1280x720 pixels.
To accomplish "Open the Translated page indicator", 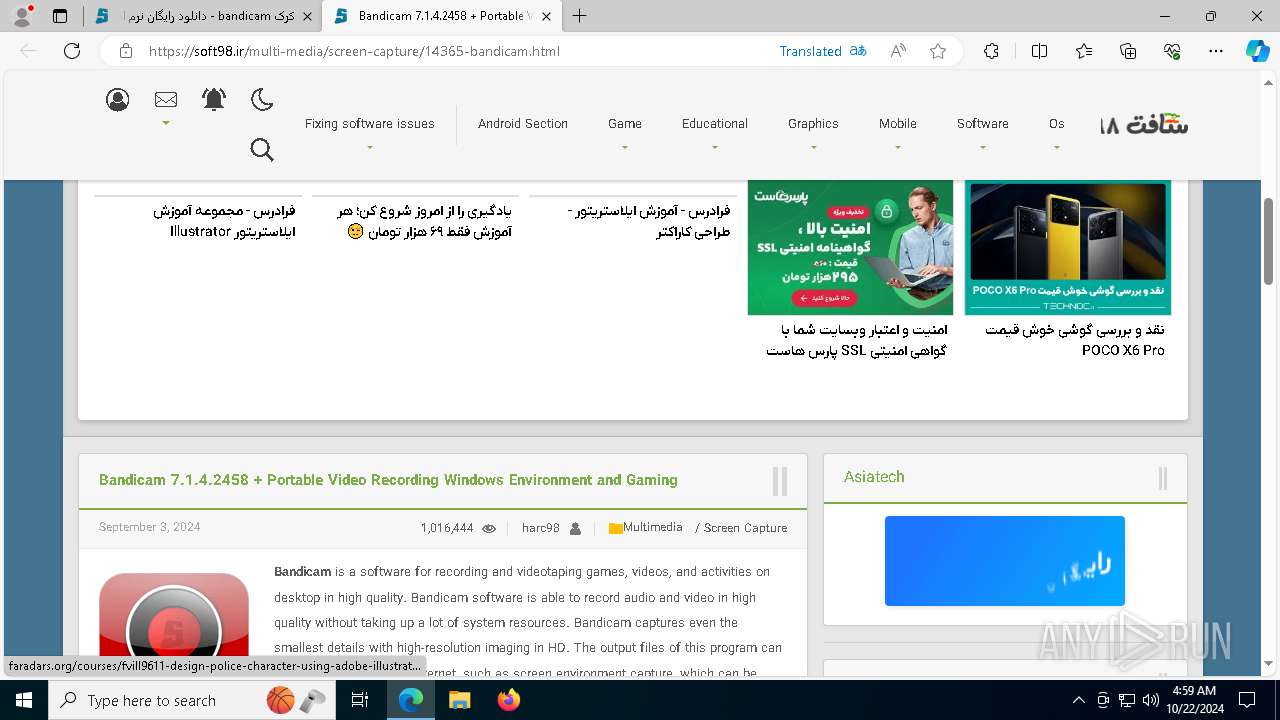I will tap(823, 51).
